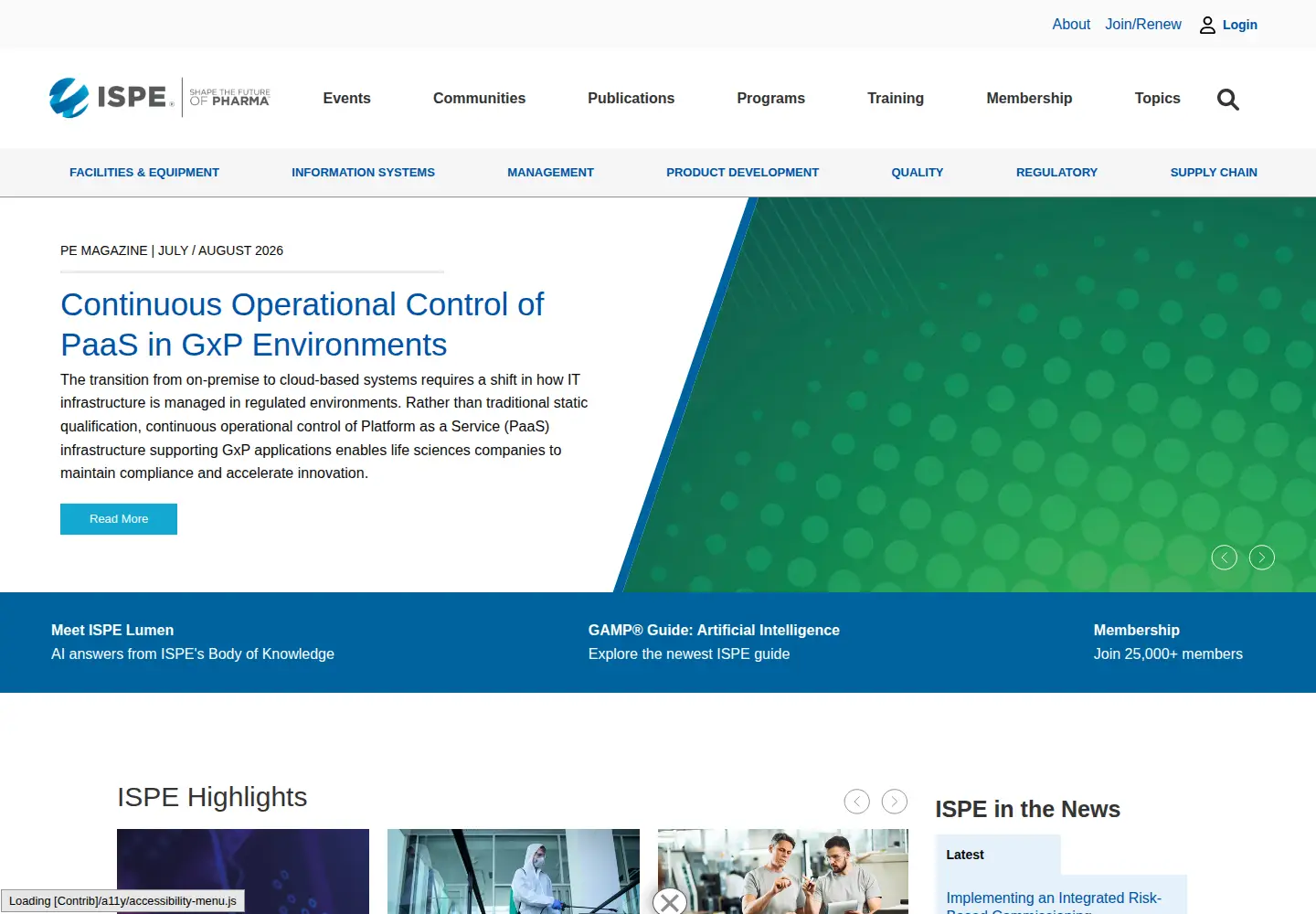Click the Read More button

119,519
